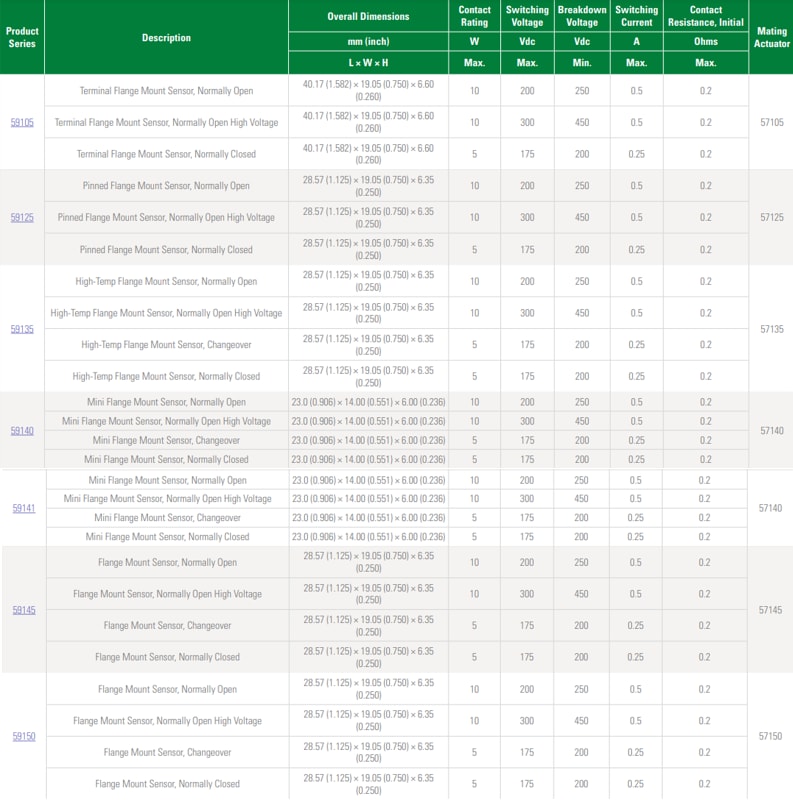
Task: Click 'Terminal Flange Mount Sensor, Normally Closed' description
Action: pyautogui.click(x=166, y=154)
